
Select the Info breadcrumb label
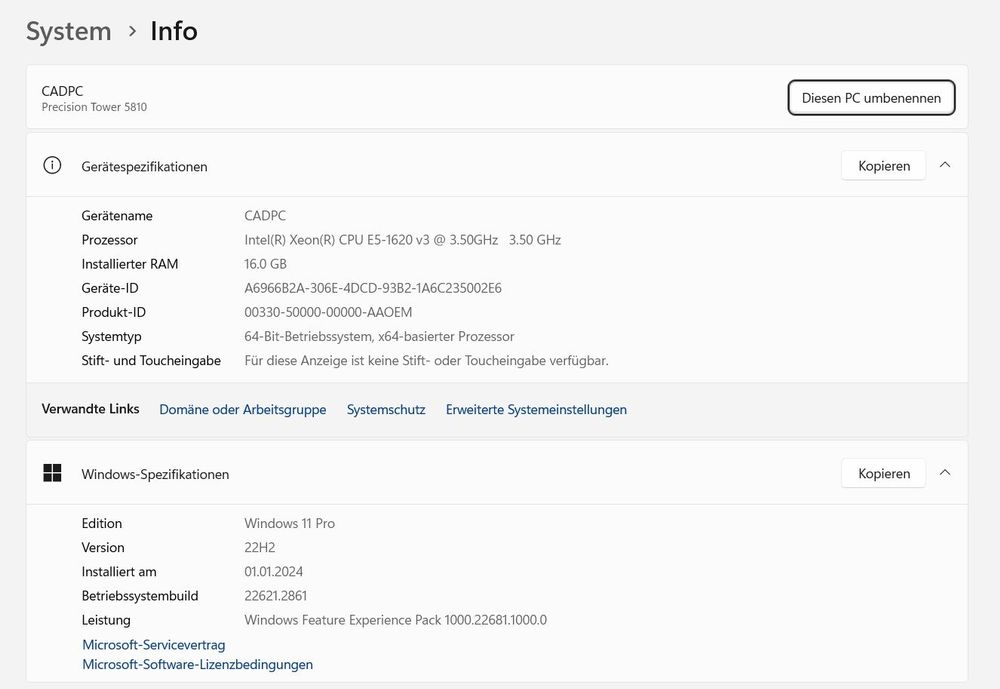pos(174,31)
